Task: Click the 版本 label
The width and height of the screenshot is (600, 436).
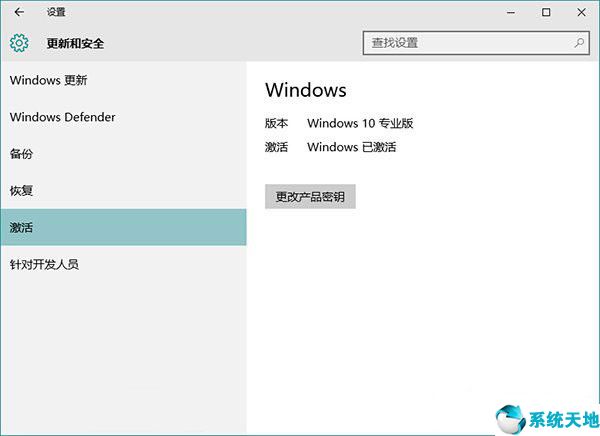Action: (x=276, y=123)
